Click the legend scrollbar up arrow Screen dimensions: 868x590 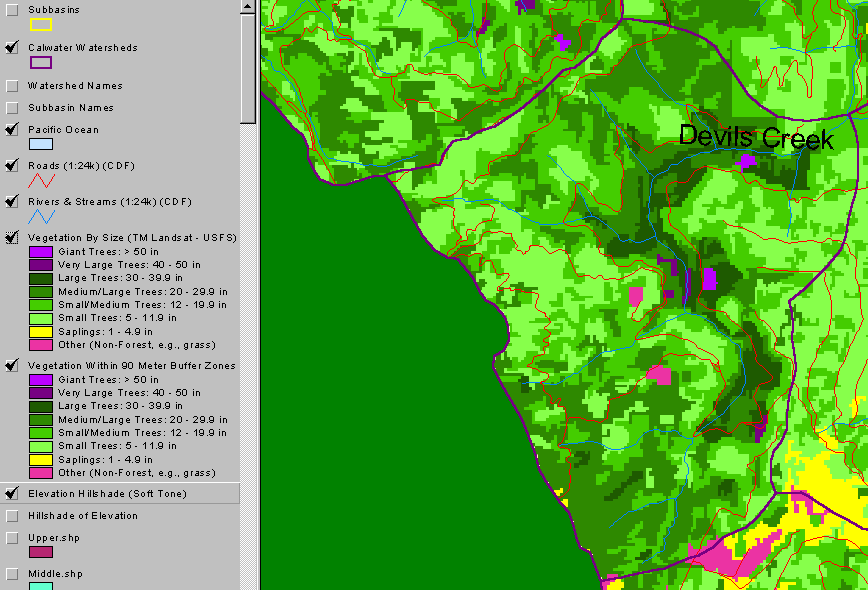(x=247, y=7)
